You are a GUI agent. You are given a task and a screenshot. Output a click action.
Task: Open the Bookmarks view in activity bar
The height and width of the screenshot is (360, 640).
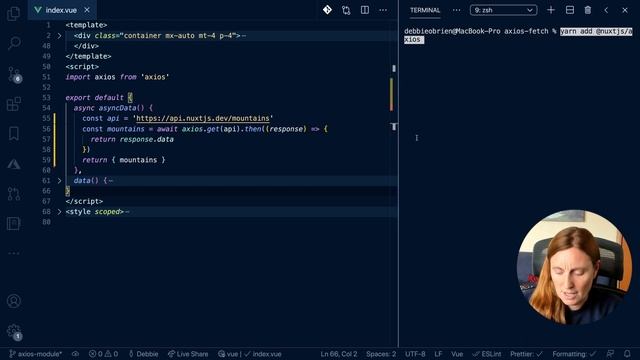tap(14, 133)
